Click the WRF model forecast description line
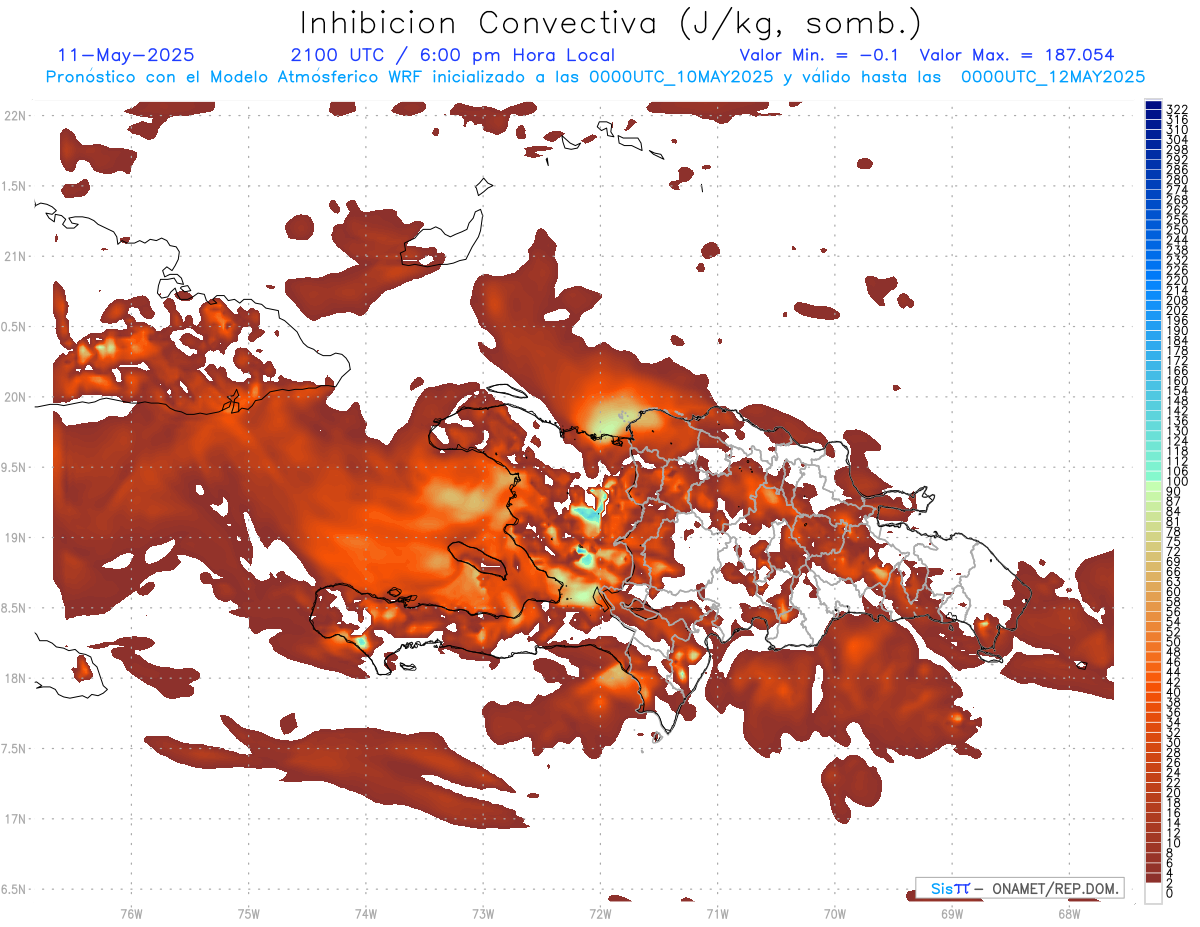 [x=596, y=76]
